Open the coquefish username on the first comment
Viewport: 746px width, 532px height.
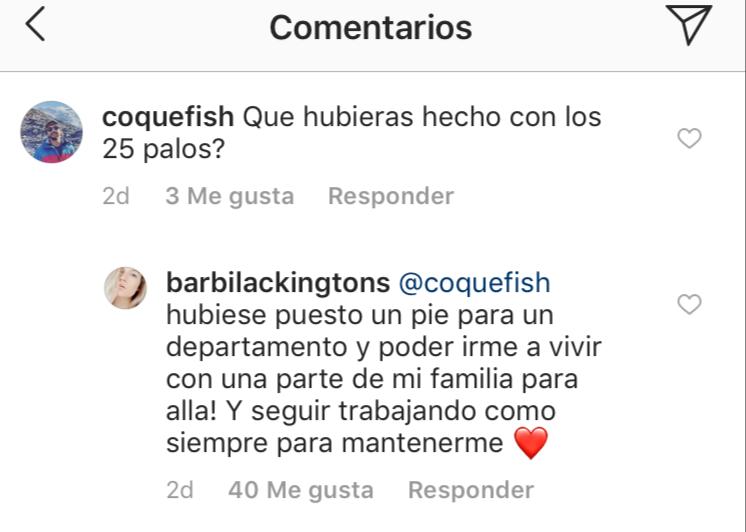(168, 117)
